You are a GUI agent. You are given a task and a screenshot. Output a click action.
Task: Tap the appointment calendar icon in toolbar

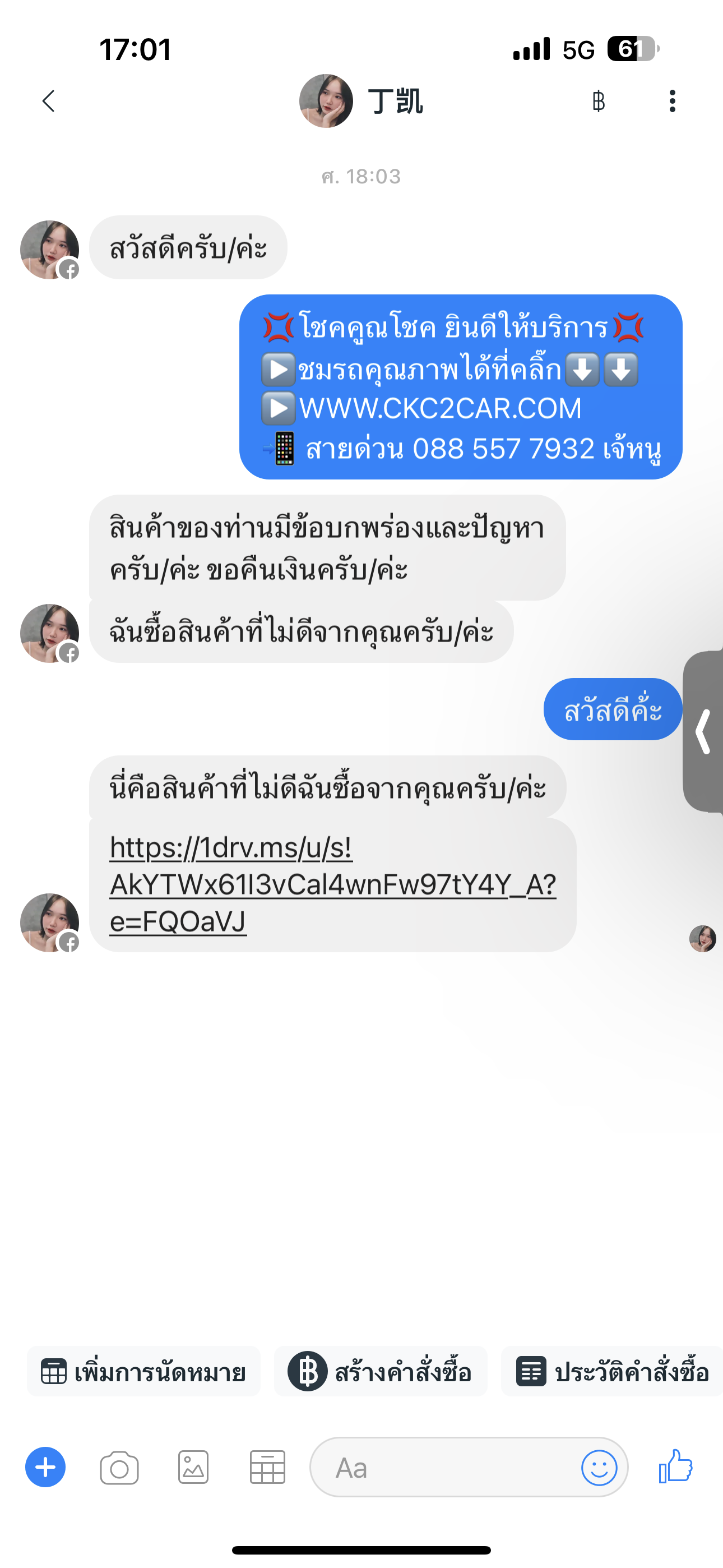pos(268,1468)
